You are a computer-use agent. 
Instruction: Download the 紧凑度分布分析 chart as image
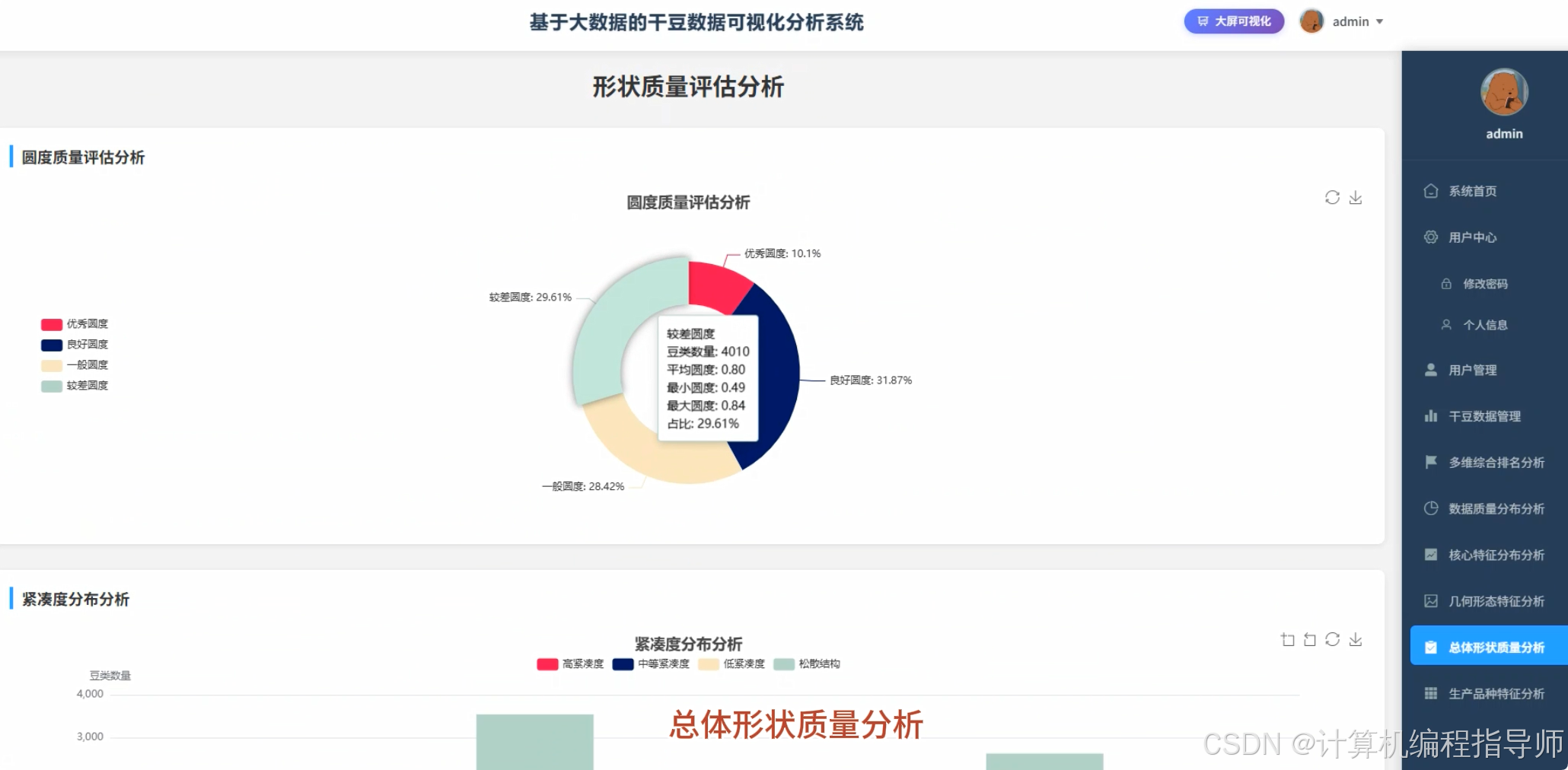(1356, 639)
